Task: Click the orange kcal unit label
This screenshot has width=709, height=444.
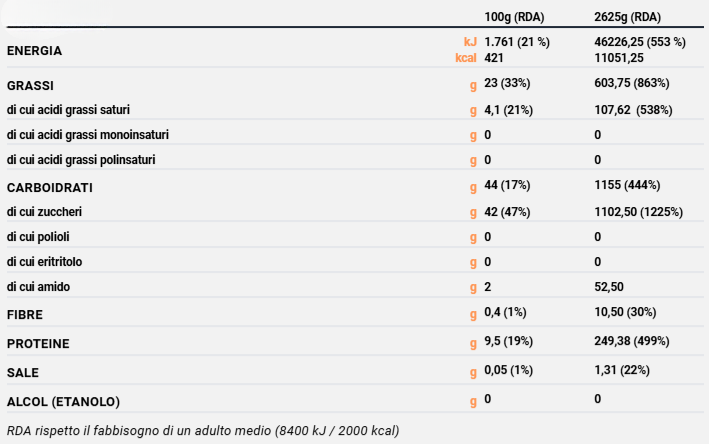Action: pos(465,58)
